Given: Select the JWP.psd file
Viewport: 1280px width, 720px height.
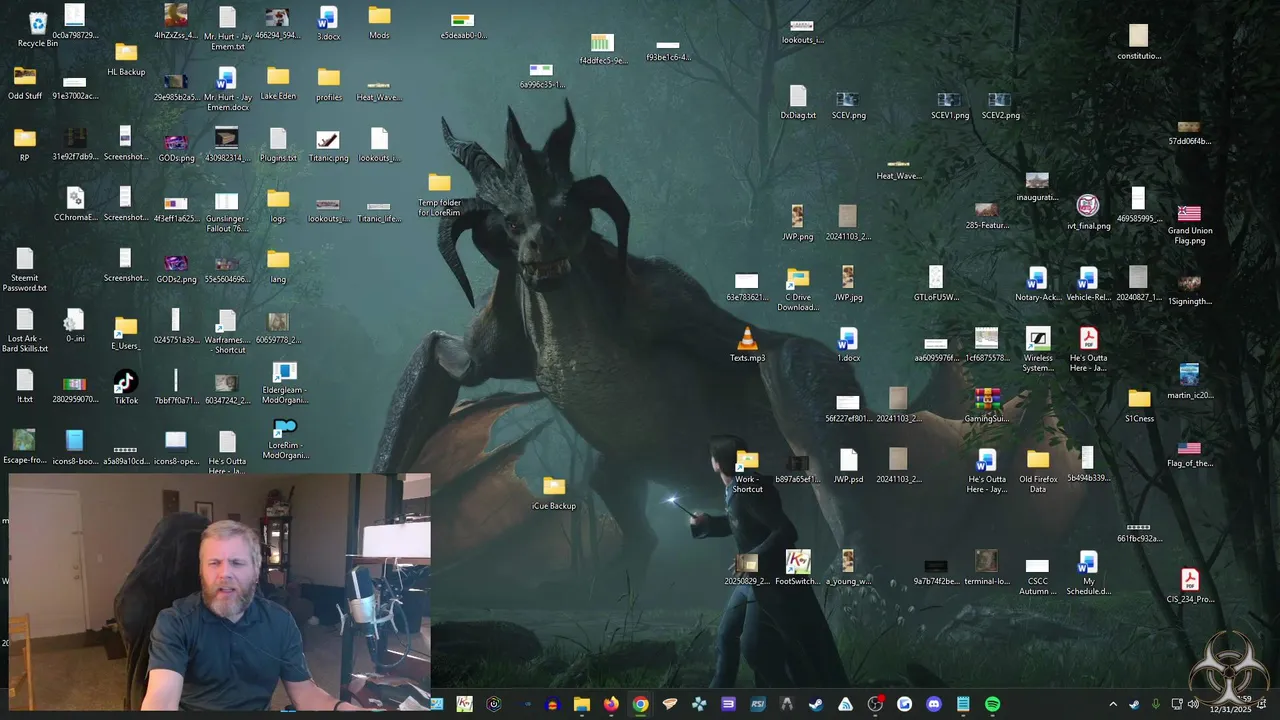Looking at the screenshot, I should coord(848,465).
